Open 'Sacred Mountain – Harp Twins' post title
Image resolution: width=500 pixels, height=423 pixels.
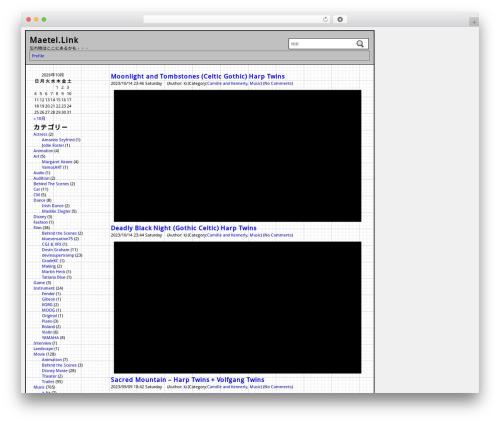tap(187, 380)
